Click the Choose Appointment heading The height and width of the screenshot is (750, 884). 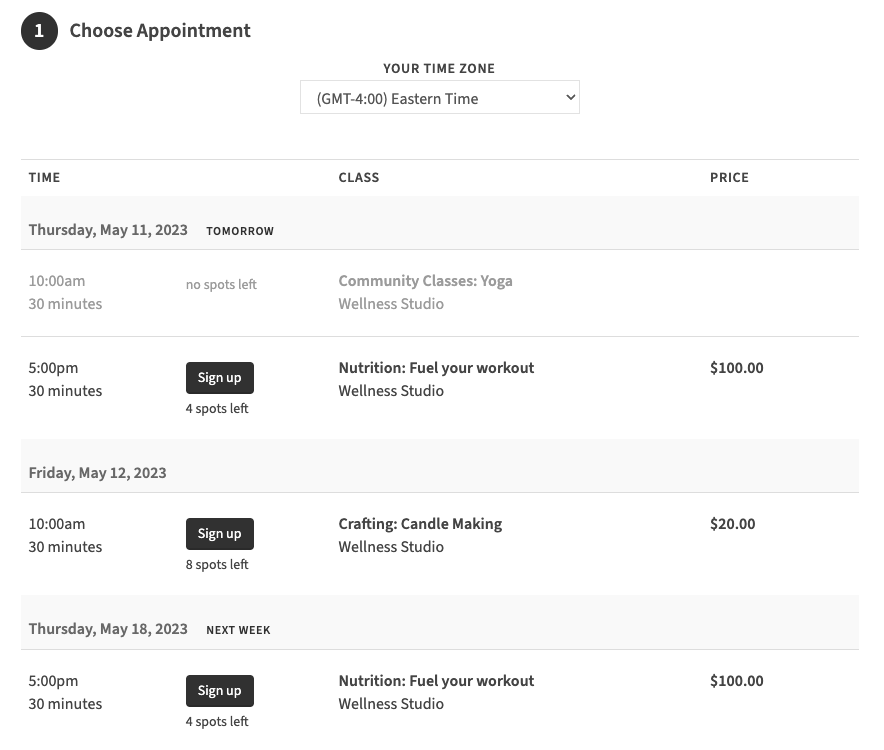[160, 31]
